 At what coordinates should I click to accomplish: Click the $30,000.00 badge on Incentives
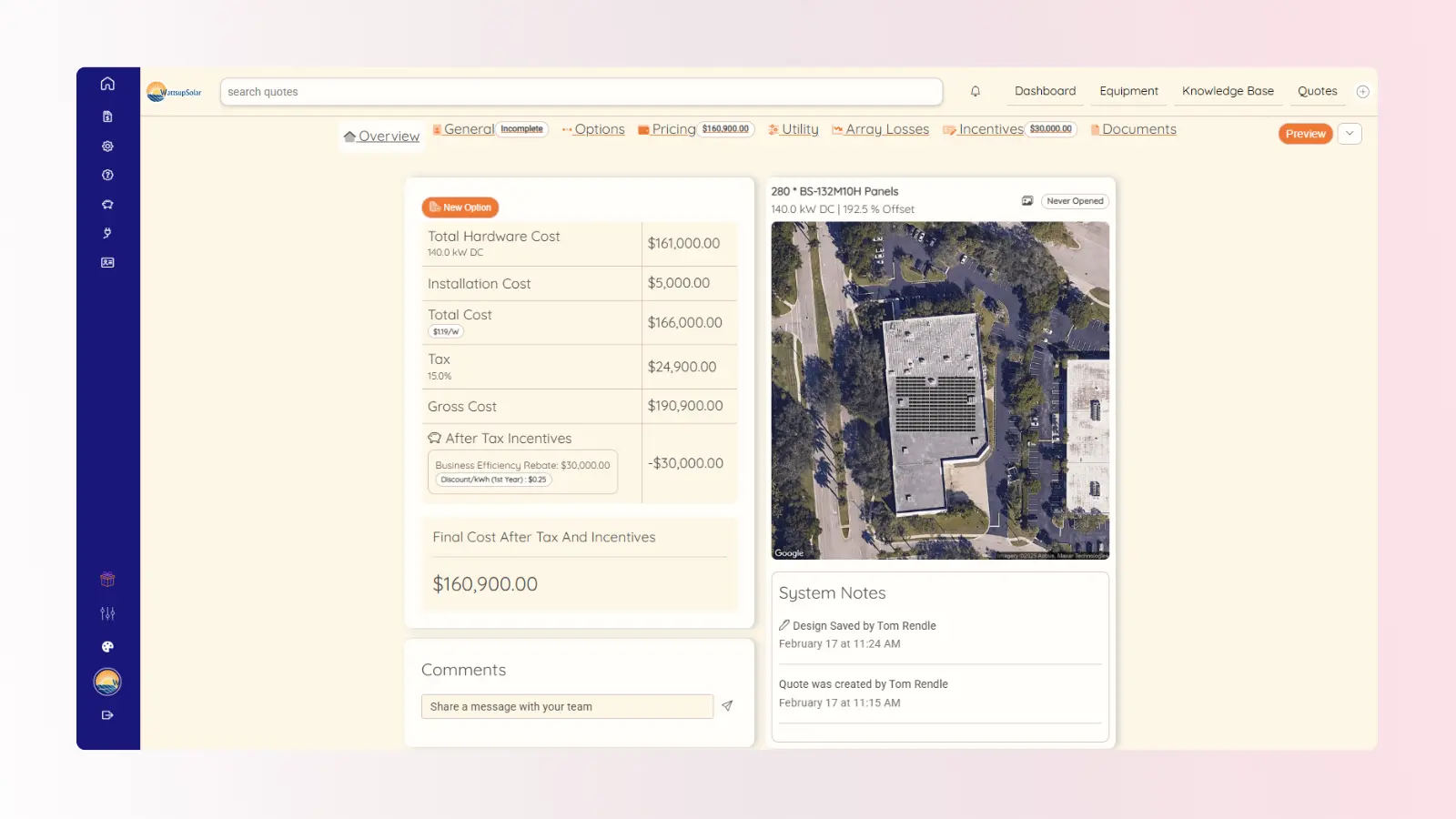(1050, 129)
